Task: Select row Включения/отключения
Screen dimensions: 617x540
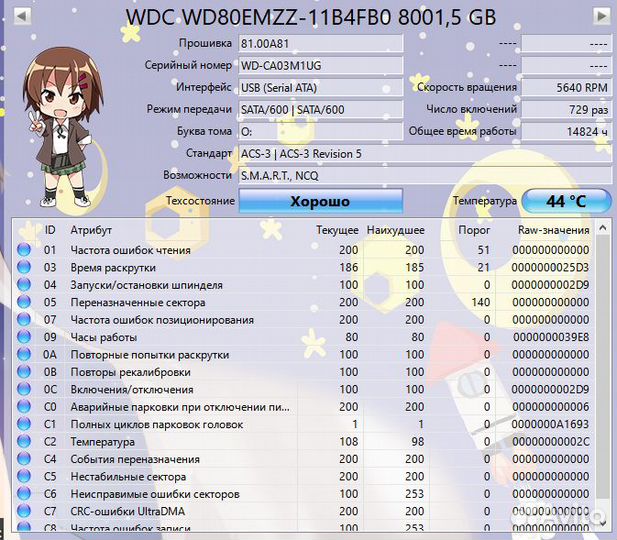Action: pyautogui.click(x=303, y=389)
